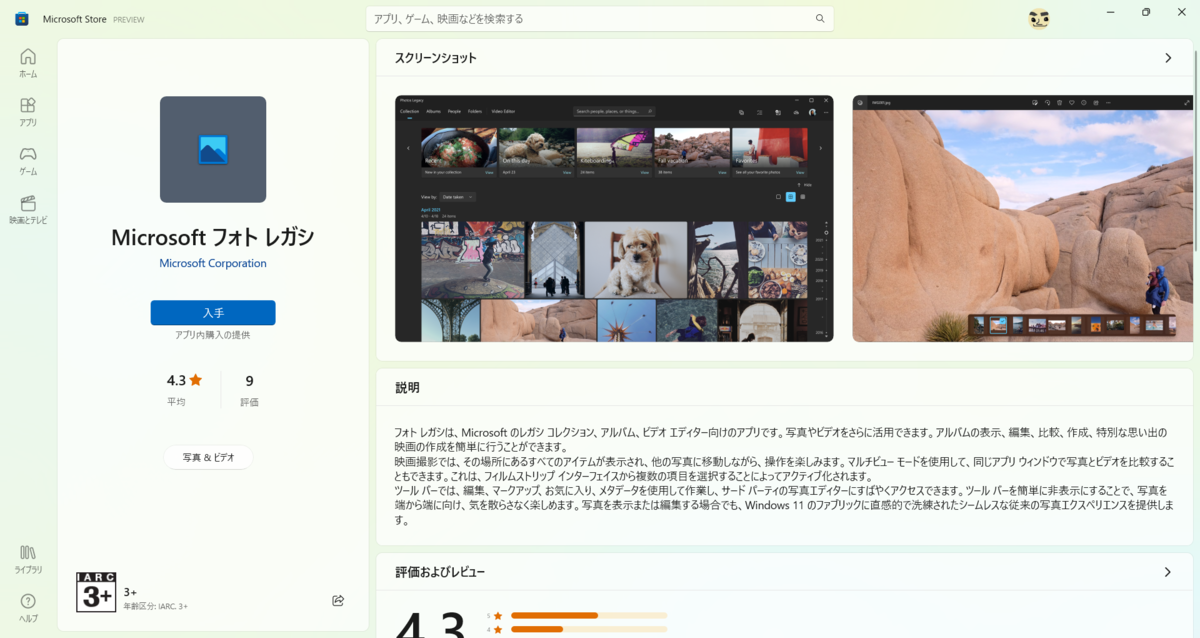Click the orange star next to 4.3
Screen dimensions: 1200x638
(196, 380)
